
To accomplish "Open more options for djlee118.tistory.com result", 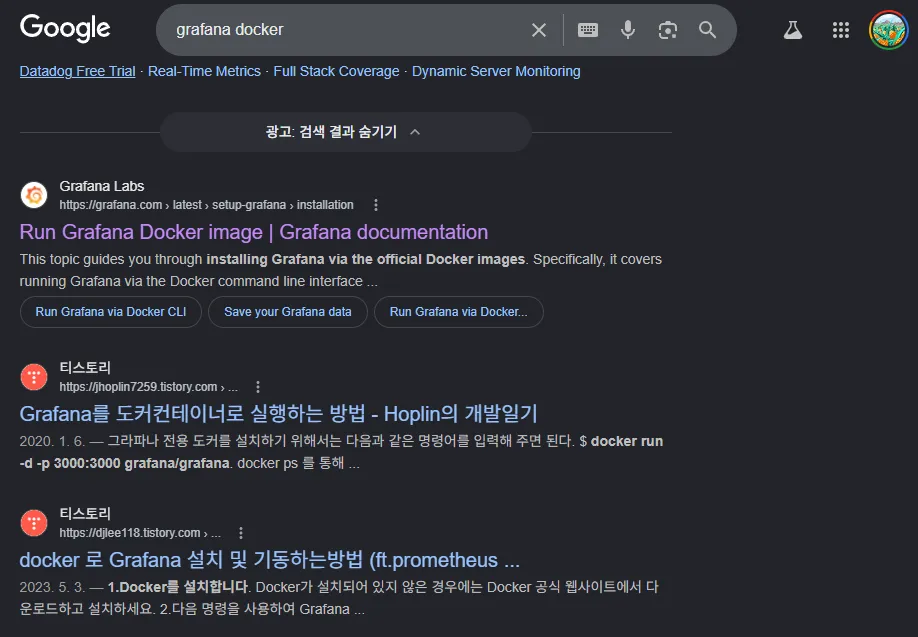I will click(x=241, y=533).
